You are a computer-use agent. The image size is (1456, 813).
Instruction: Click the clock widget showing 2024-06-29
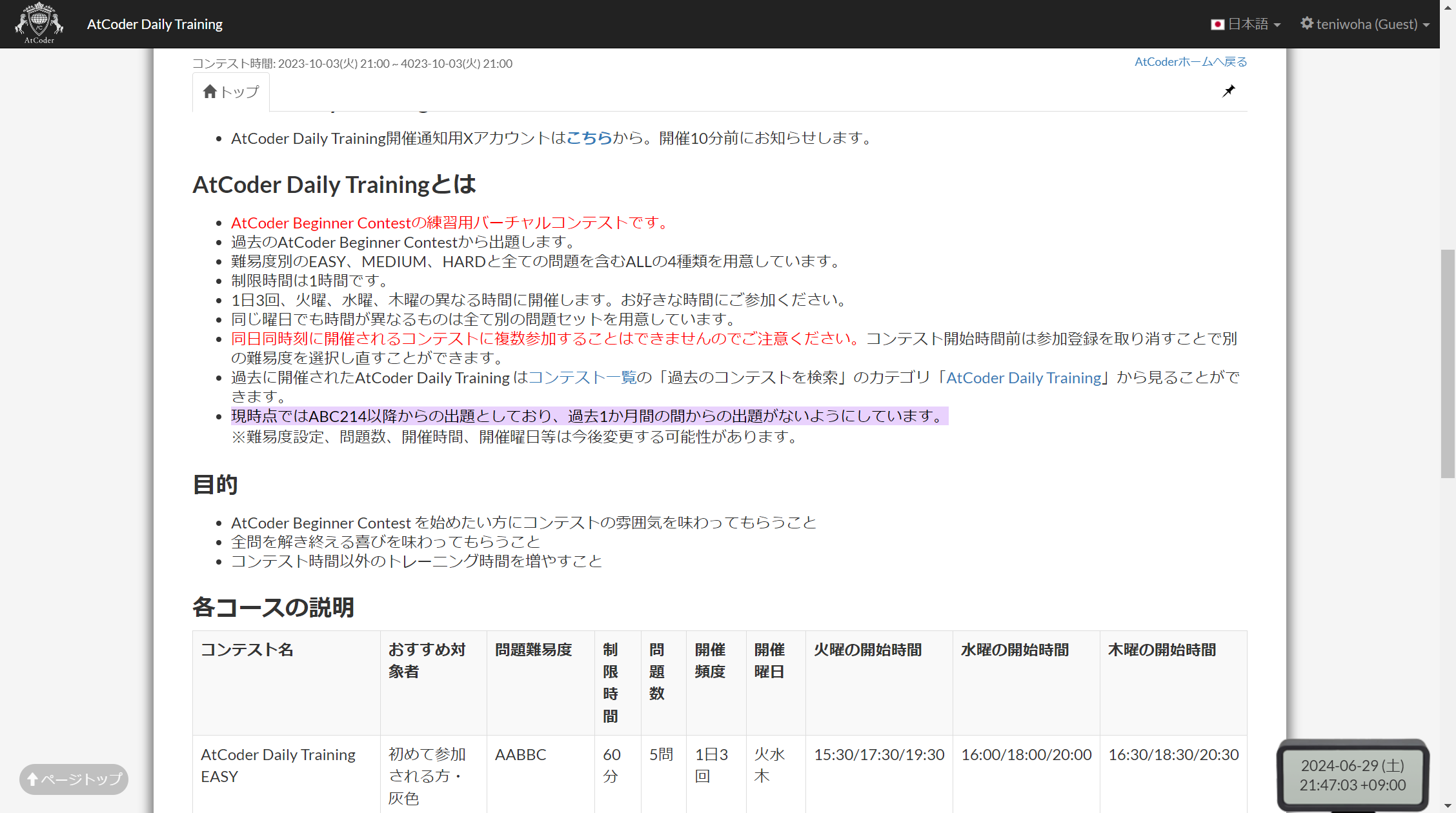tap(1353, 774)
